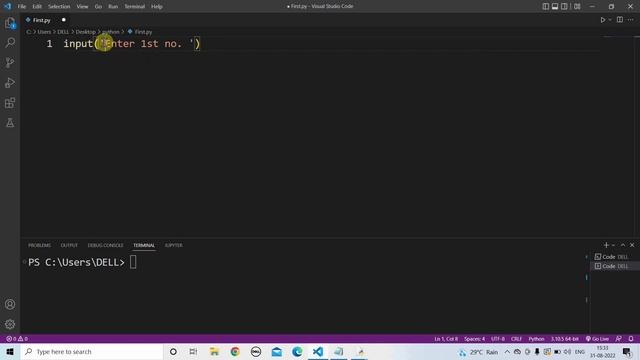Viewport: 640px width, 360px height.
Task: Switch to the Problems panel tab
Action: click(x=40, y=245)
